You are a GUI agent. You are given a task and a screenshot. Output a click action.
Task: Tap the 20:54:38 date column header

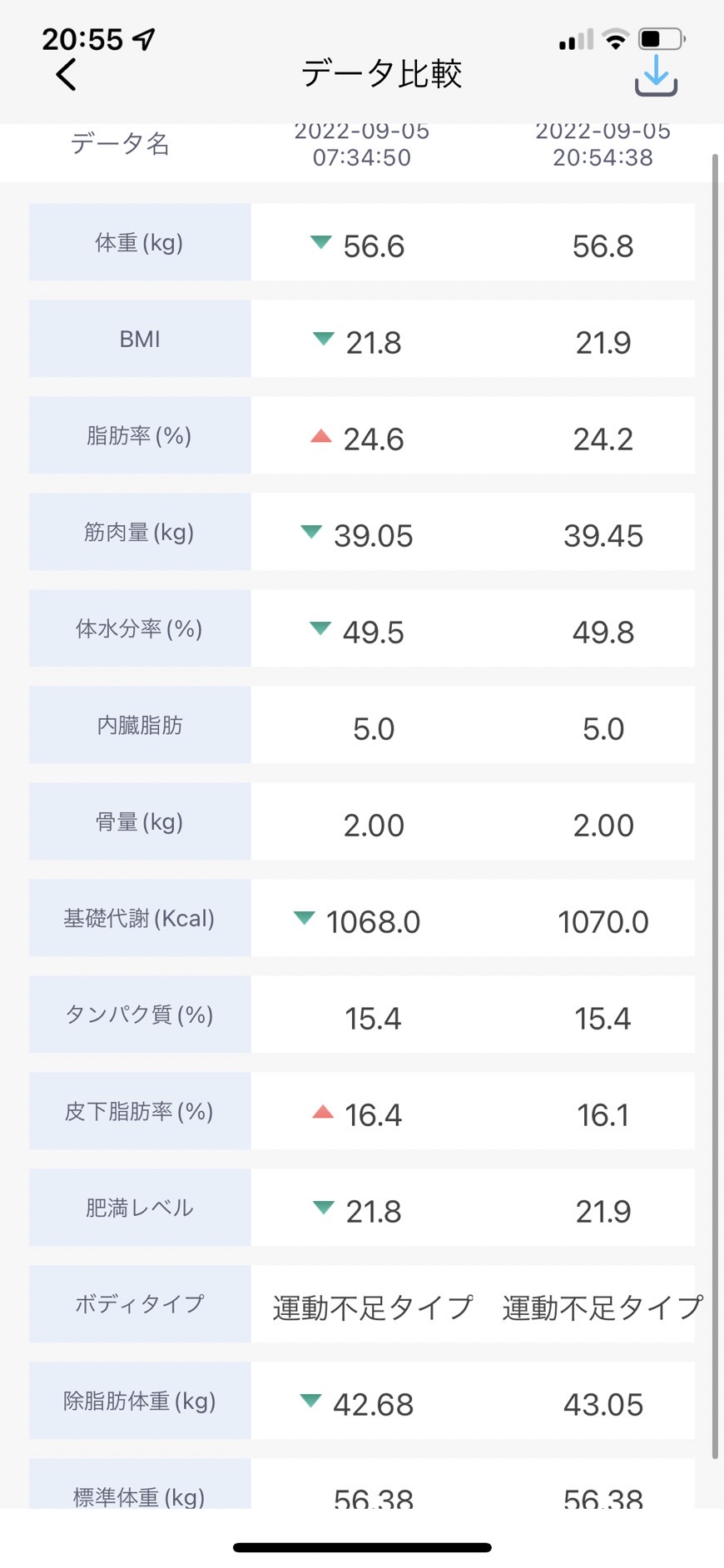tap(603, 145)
